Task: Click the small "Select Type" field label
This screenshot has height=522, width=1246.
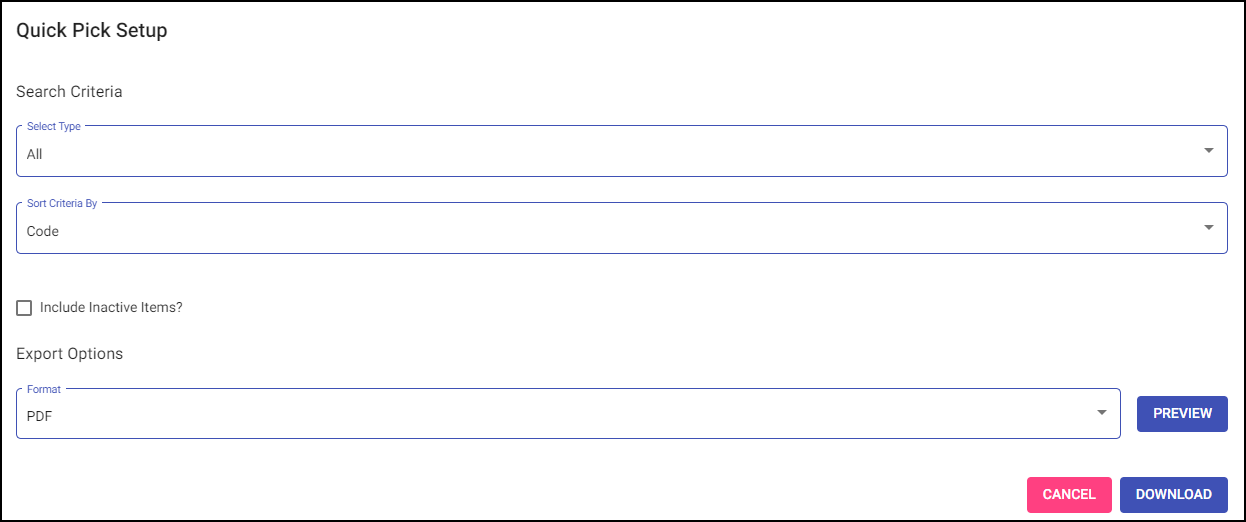Action: tap(54, 127)
